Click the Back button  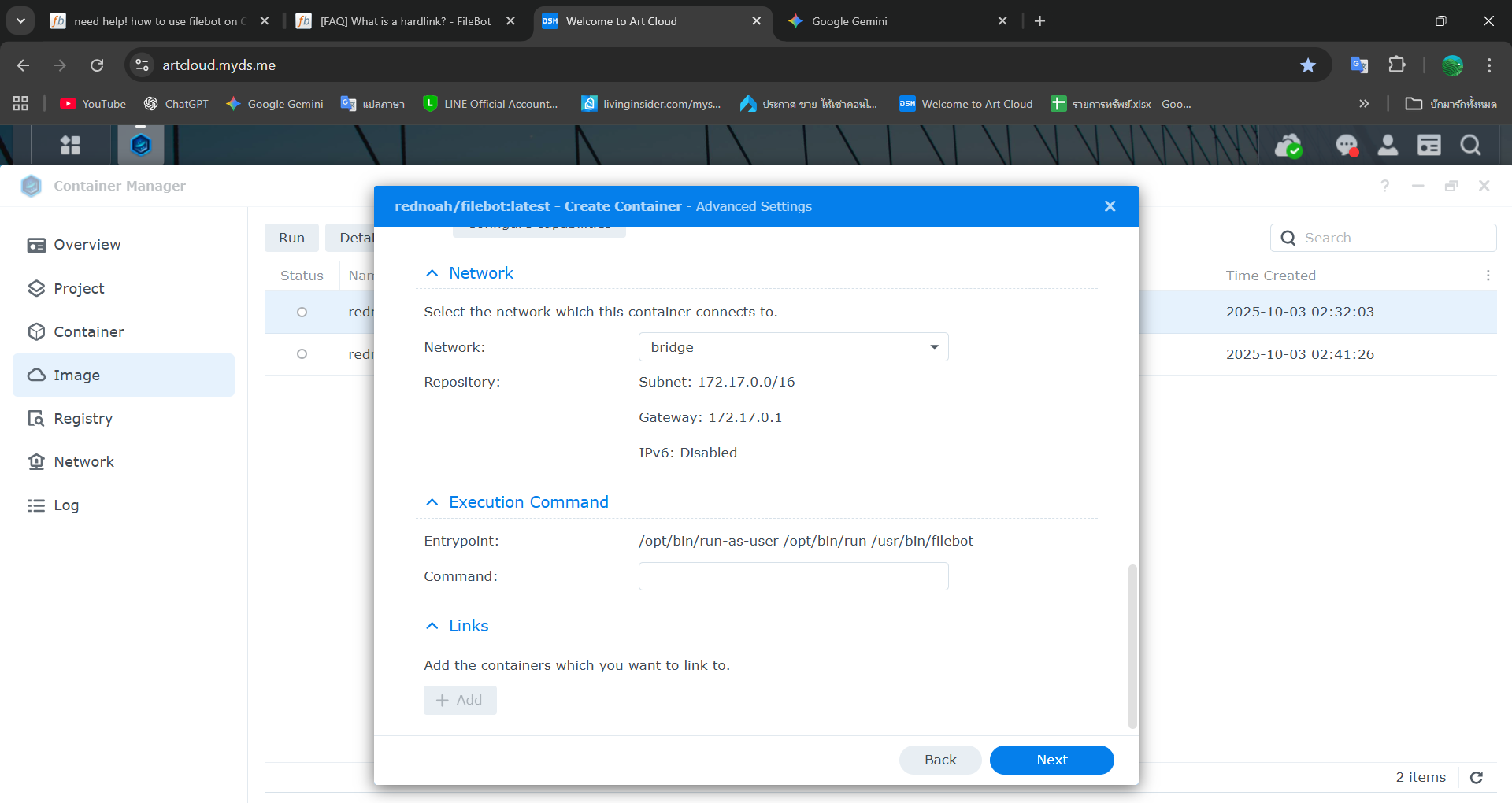click(940, 760)
